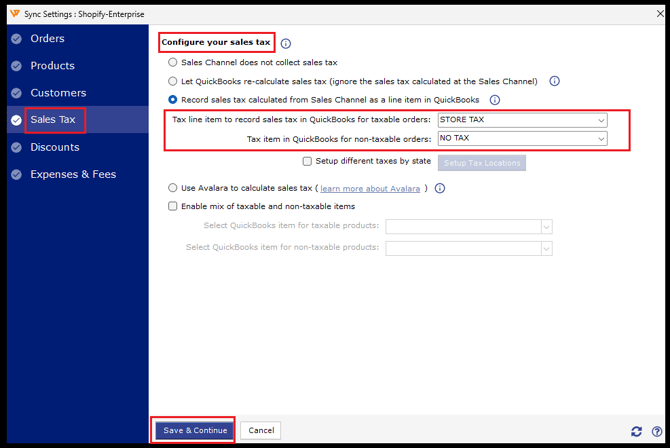Open the Orders settings section
Image resolution: width=670 pixels, height=448 pixels.
(x=78, y=38)
